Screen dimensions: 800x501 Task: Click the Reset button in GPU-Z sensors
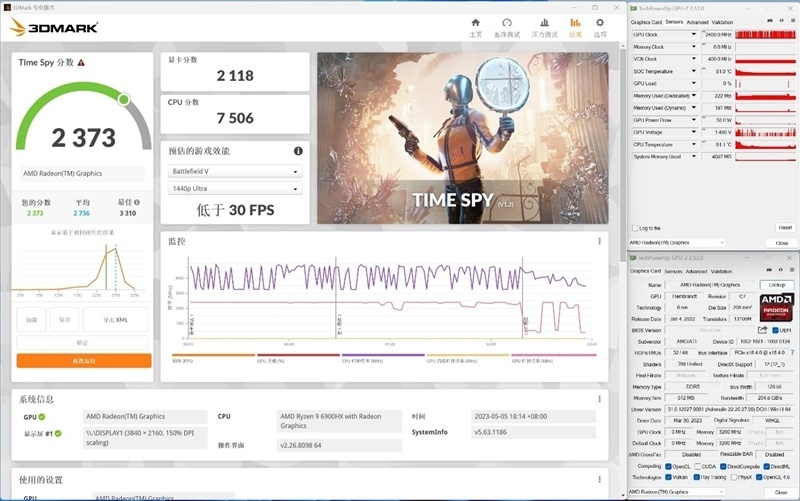tap(784, 228)
